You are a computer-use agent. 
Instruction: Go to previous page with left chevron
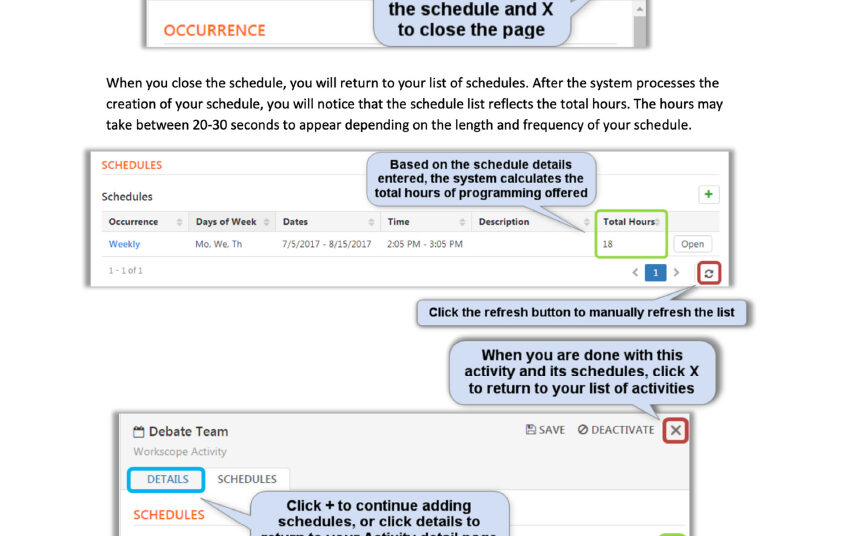point(635,272)
